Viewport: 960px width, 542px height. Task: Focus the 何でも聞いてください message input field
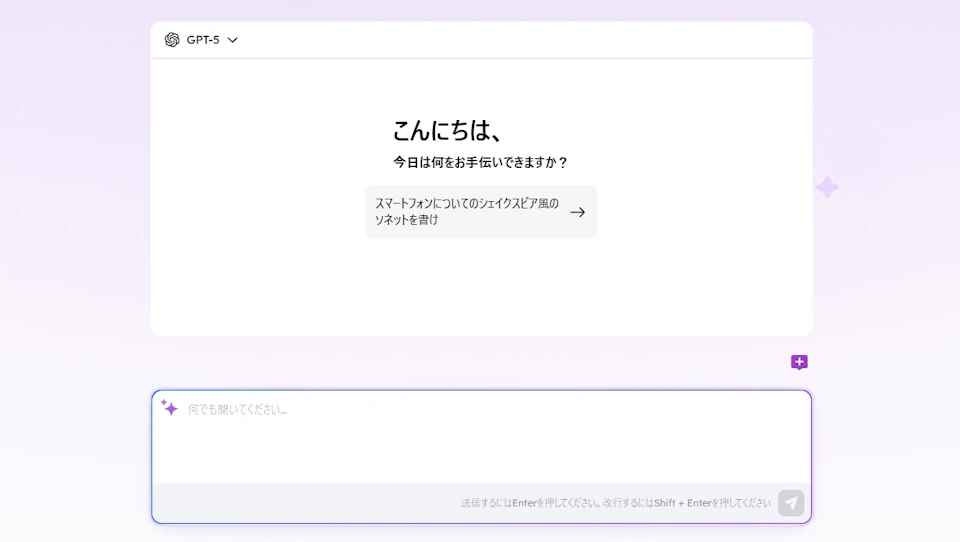click(481, 437)
